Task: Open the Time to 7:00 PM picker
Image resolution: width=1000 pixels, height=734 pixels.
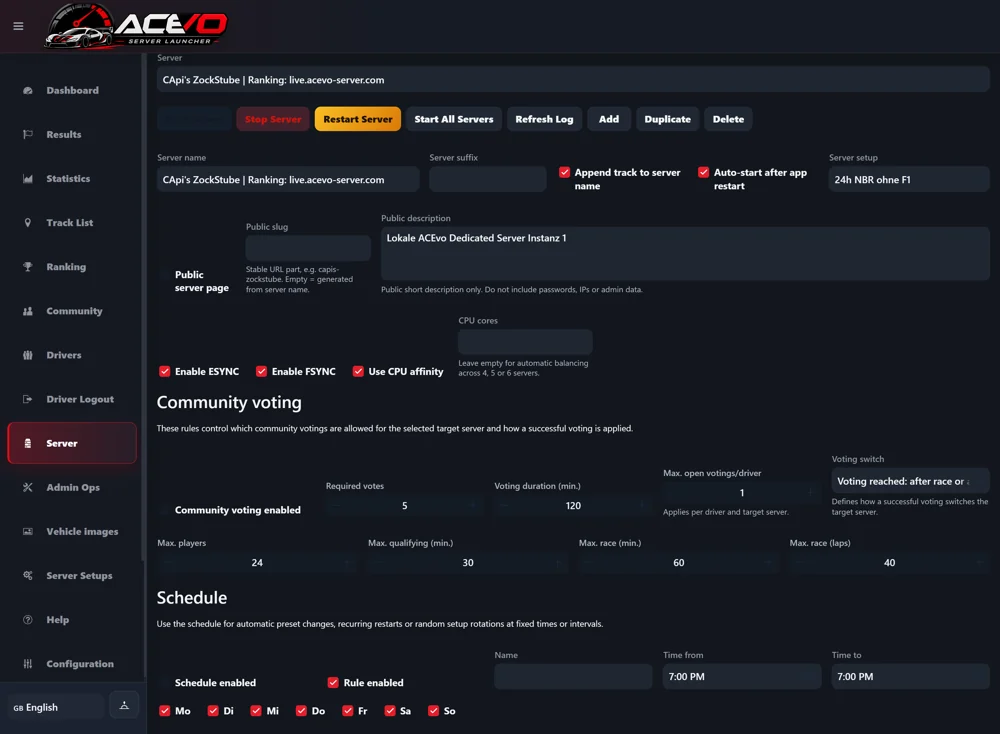Action: 910,677
